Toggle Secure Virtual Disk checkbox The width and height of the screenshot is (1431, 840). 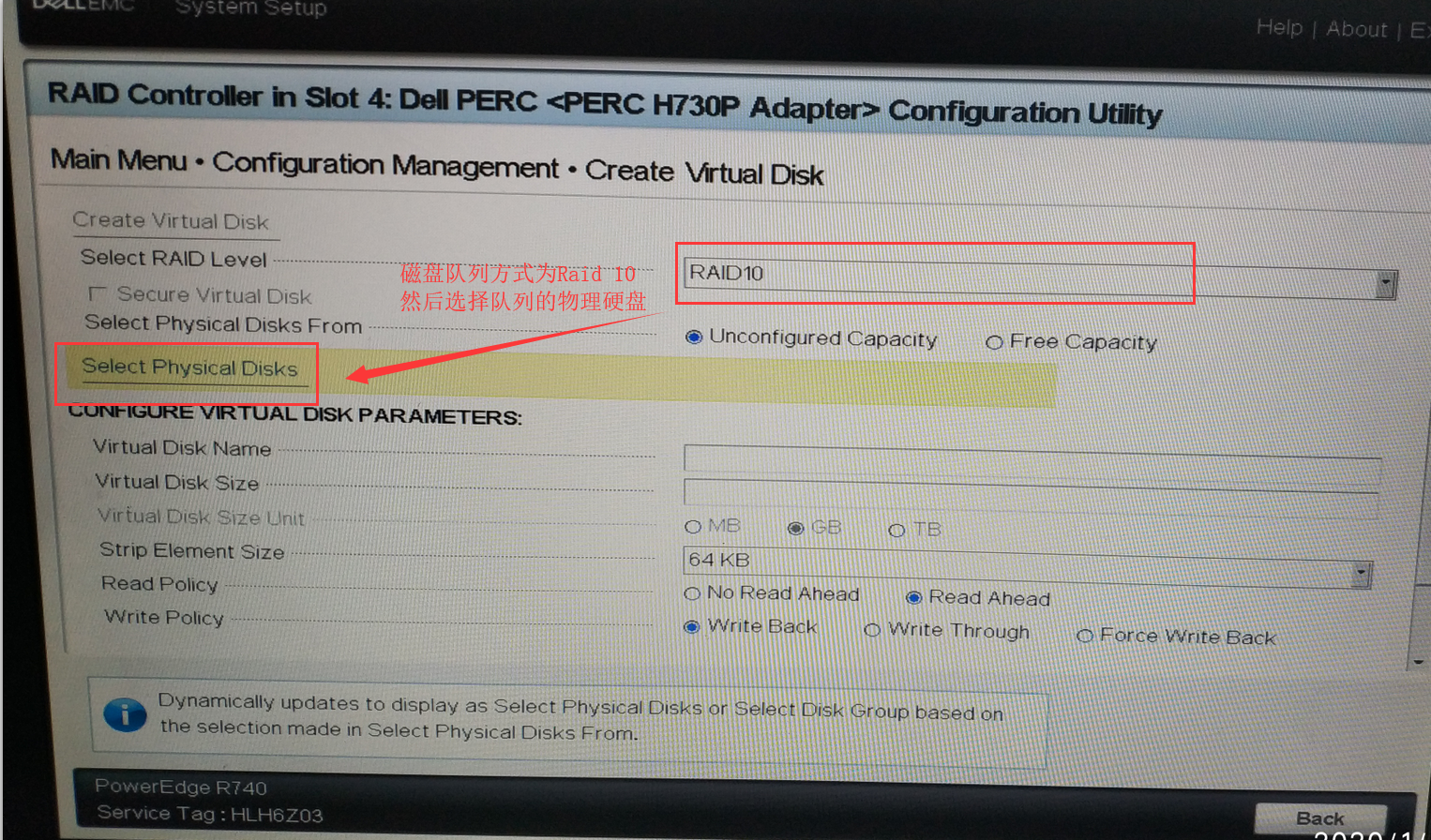click(97, 294)
